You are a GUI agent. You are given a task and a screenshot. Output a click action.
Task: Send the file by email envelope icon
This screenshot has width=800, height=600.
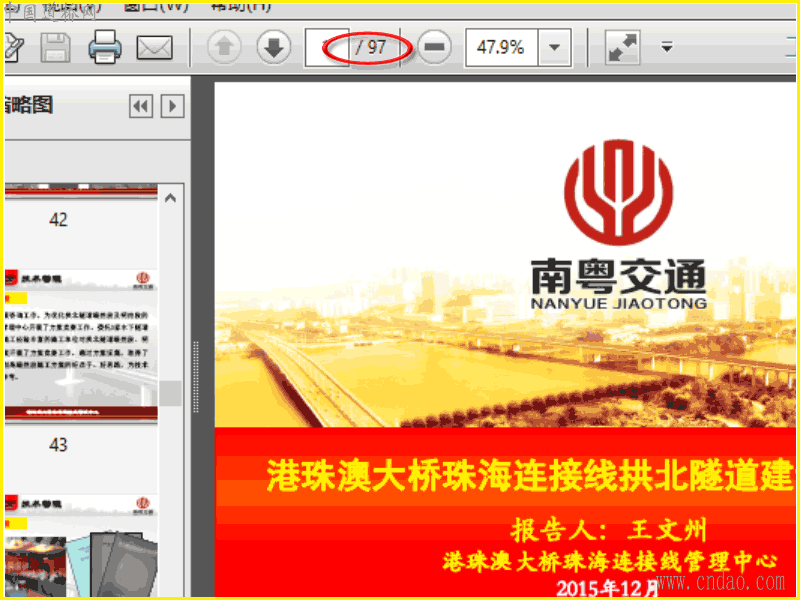pyautogui.click(x=155, y=48)
